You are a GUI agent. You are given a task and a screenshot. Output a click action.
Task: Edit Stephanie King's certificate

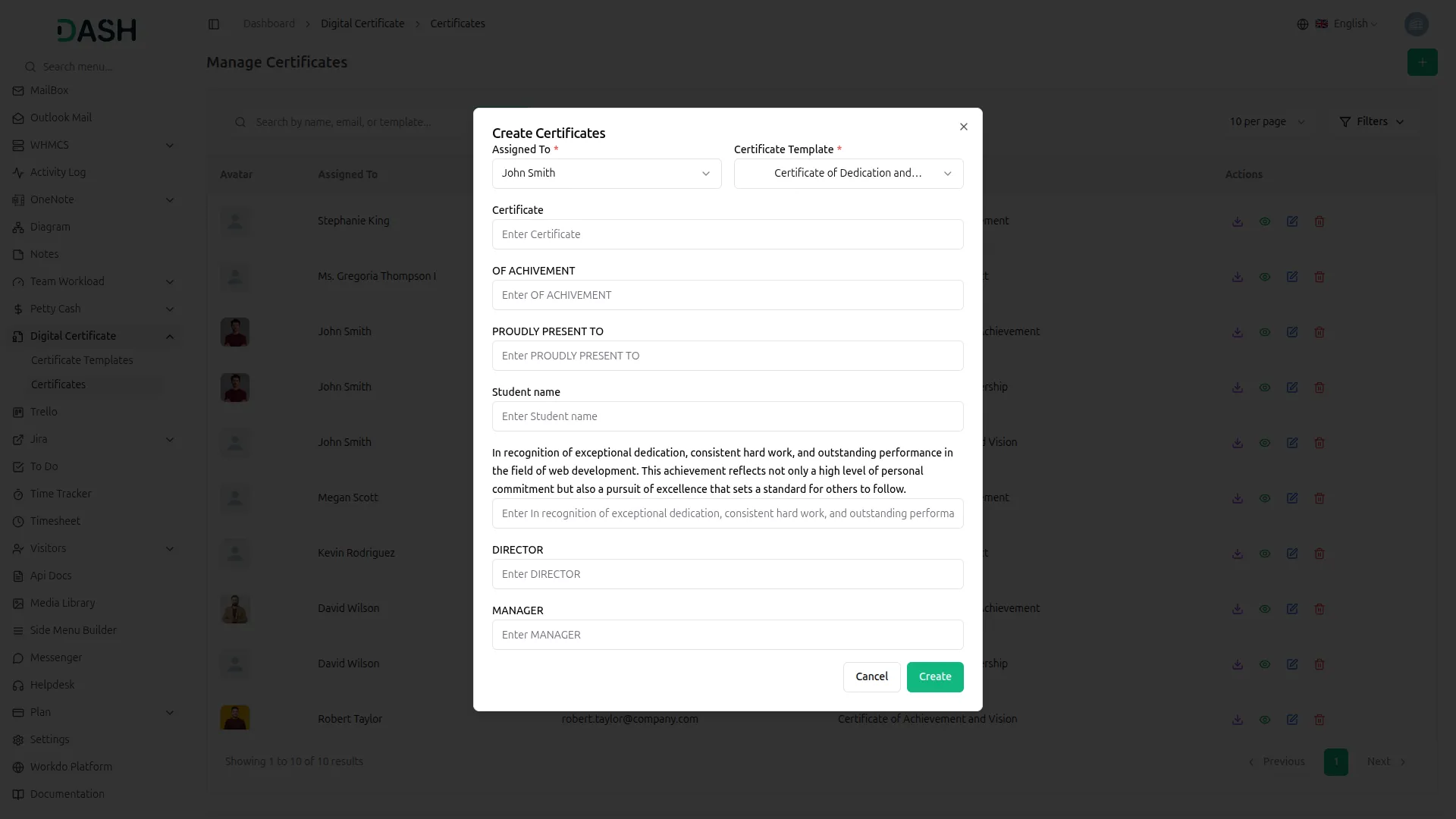tap(1292, 221)
